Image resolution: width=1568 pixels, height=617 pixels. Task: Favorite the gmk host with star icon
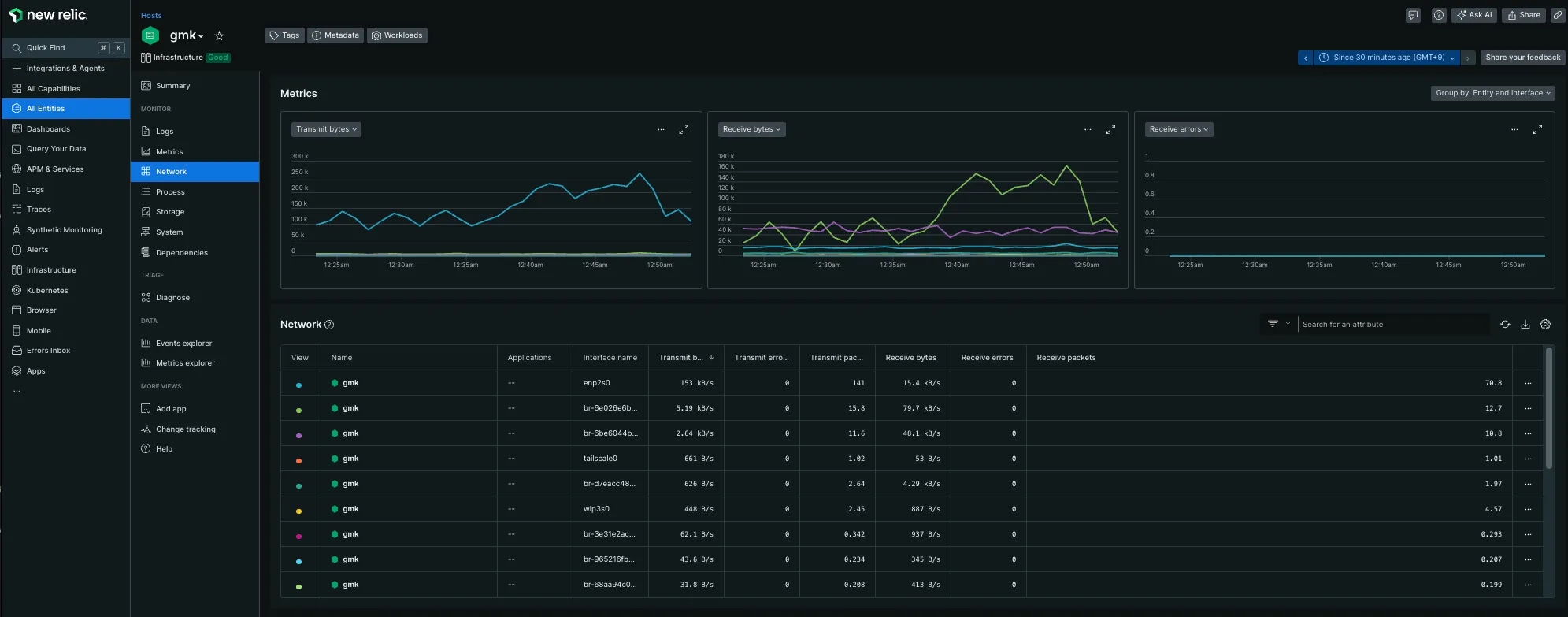219,35
